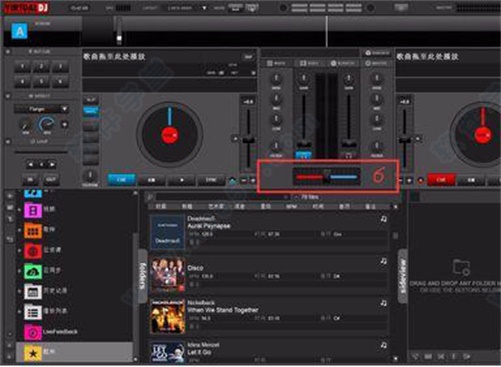The height and width of the screenshot is (367, 501).
Task: Set loop IN point
Action: pos(30,179)
